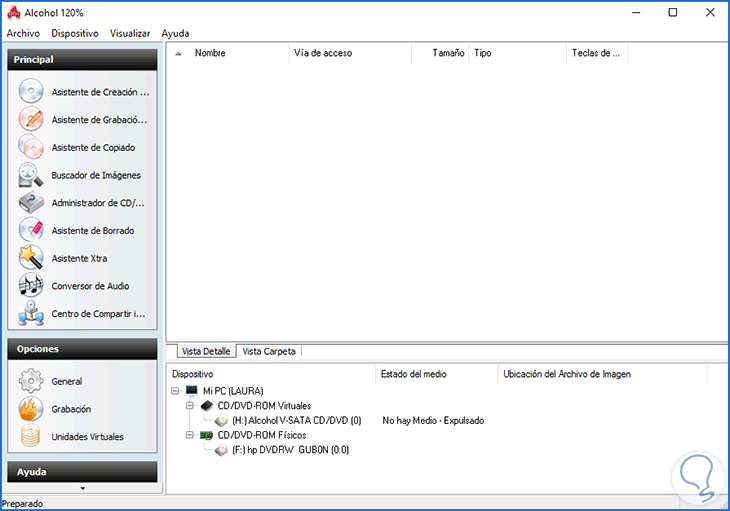The image size is (730, 511).
Task: Open Unidades Virtuales stacked discs icon
Action: pos(31,436)
